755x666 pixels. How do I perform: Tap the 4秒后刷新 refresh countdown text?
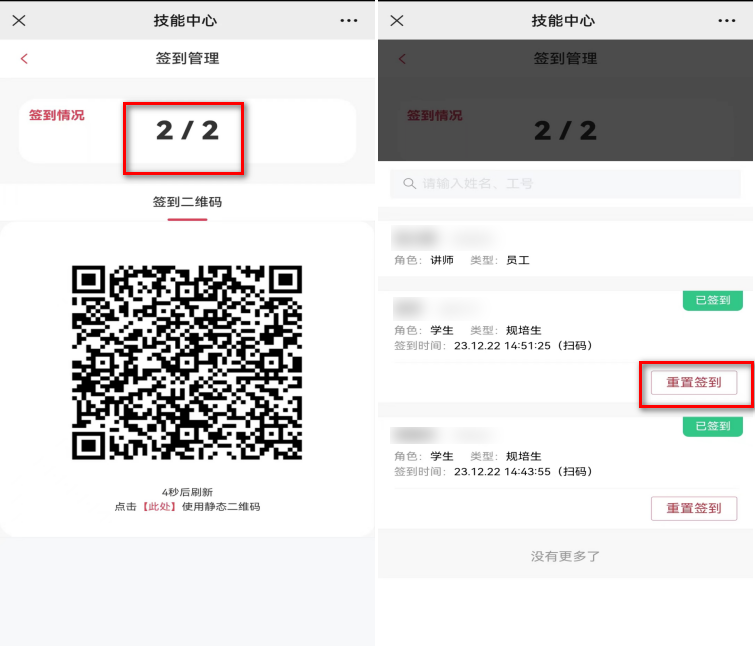pyautogui.click(x=187, y=492)
